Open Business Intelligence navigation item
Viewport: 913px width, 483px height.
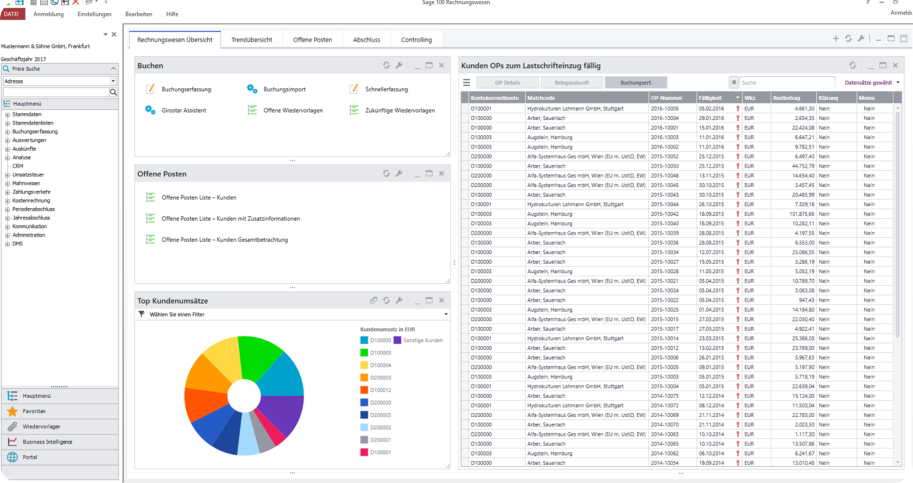59,442
